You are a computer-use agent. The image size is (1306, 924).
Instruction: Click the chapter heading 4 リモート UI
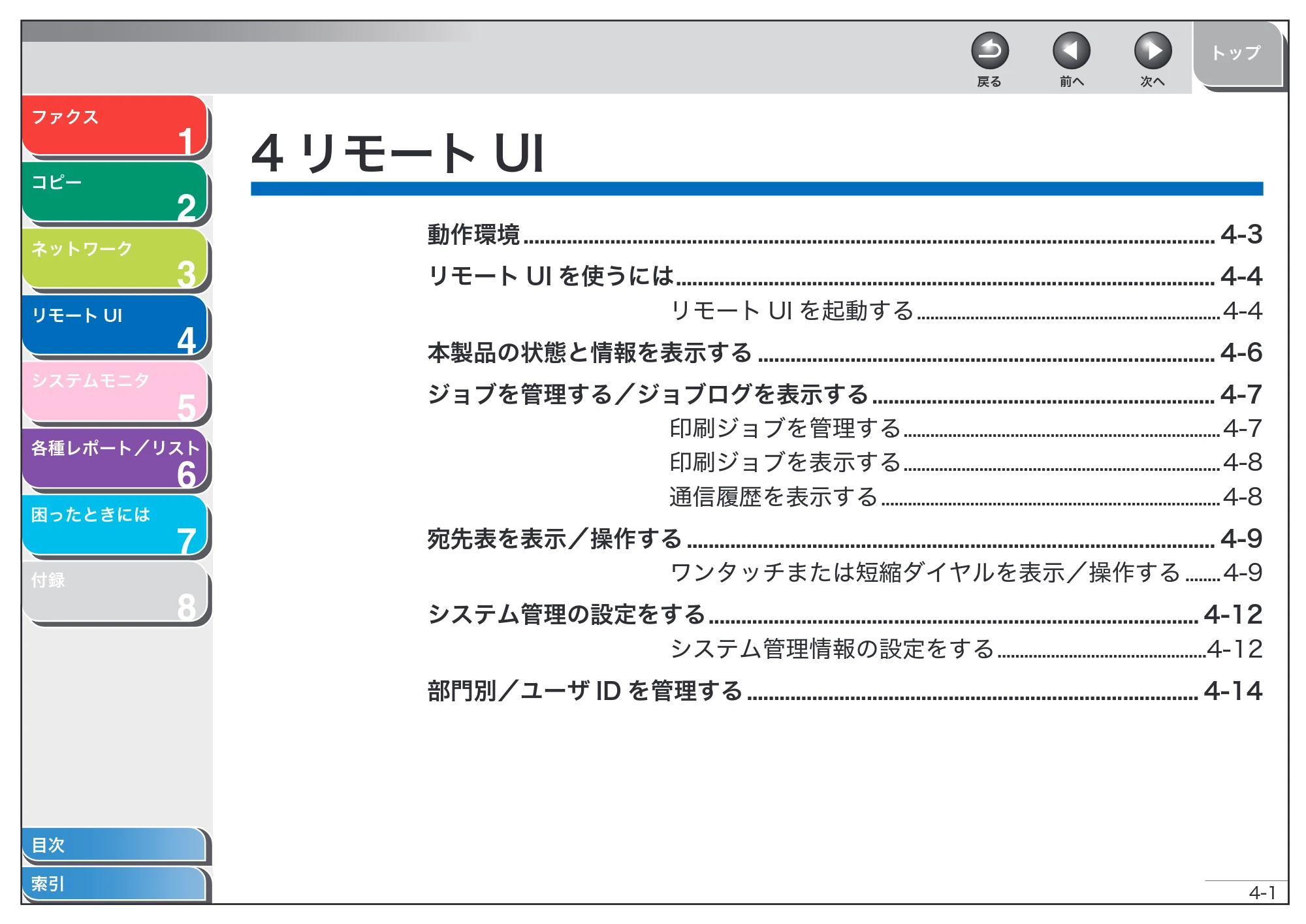pyautogui.click(x=398, y=153)
